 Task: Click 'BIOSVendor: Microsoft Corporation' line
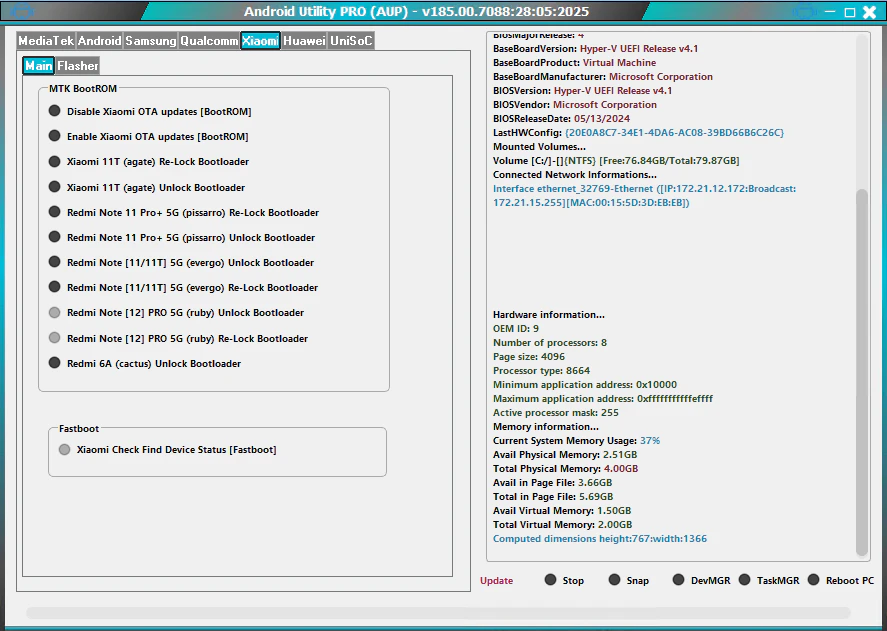coord(575,105)
